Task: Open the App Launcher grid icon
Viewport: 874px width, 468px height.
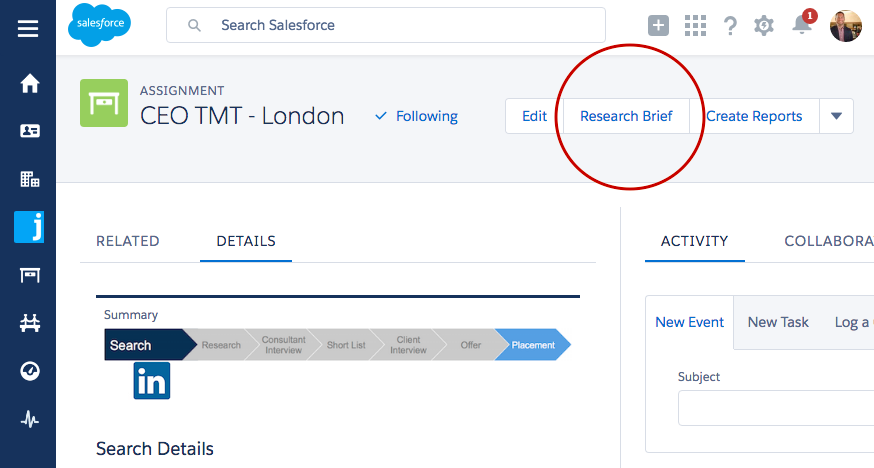Action: [x=695, y=26]
